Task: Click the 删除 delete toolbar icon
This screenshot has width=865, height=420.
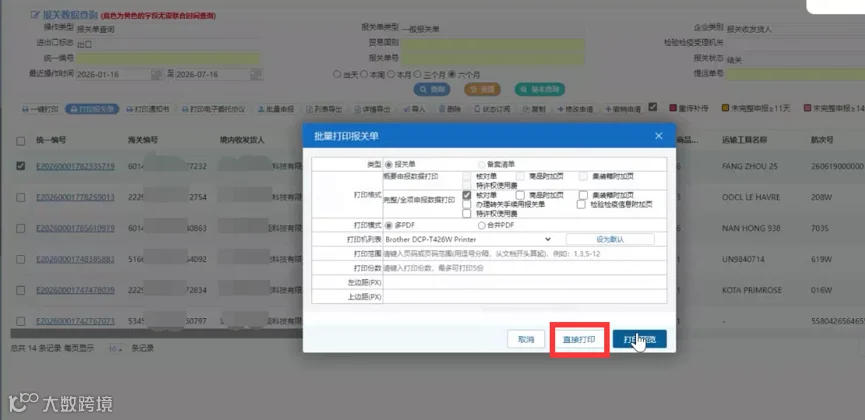Action: [442, 109]
